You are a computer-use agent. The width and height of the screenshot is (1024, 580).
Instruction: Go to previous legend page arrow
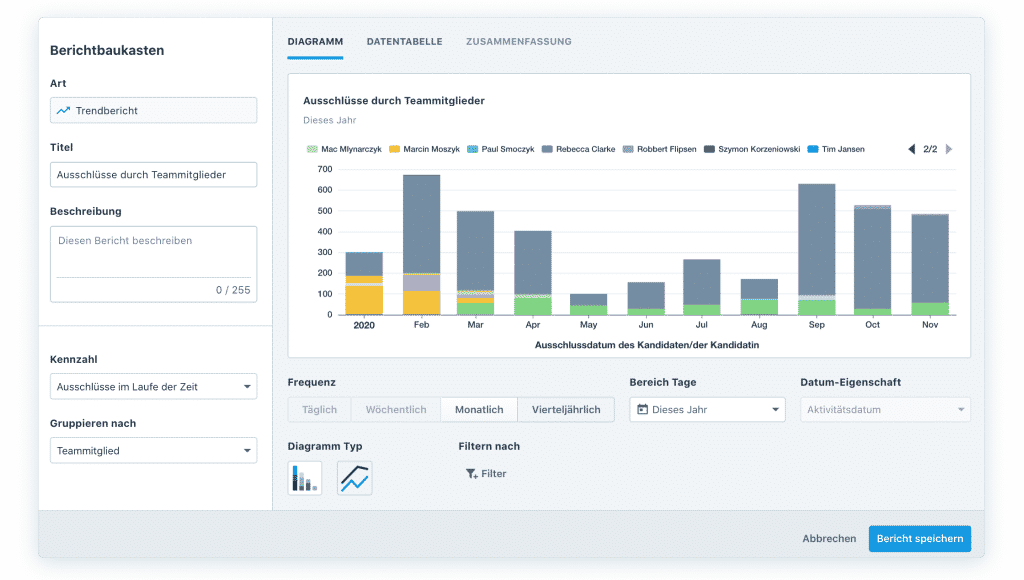pos(911,149)
